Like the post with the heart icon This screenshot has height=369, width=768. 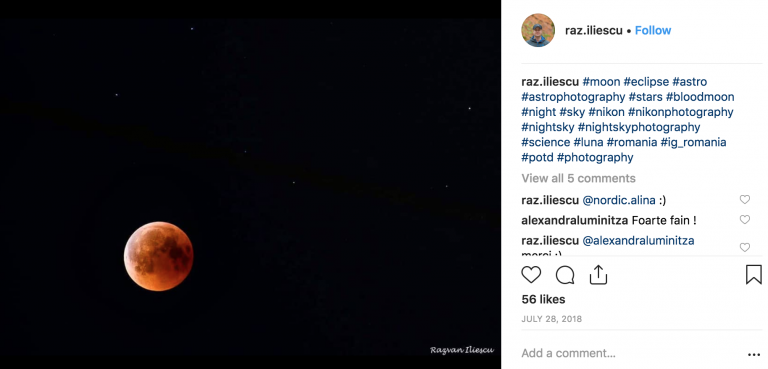[531, 275]
